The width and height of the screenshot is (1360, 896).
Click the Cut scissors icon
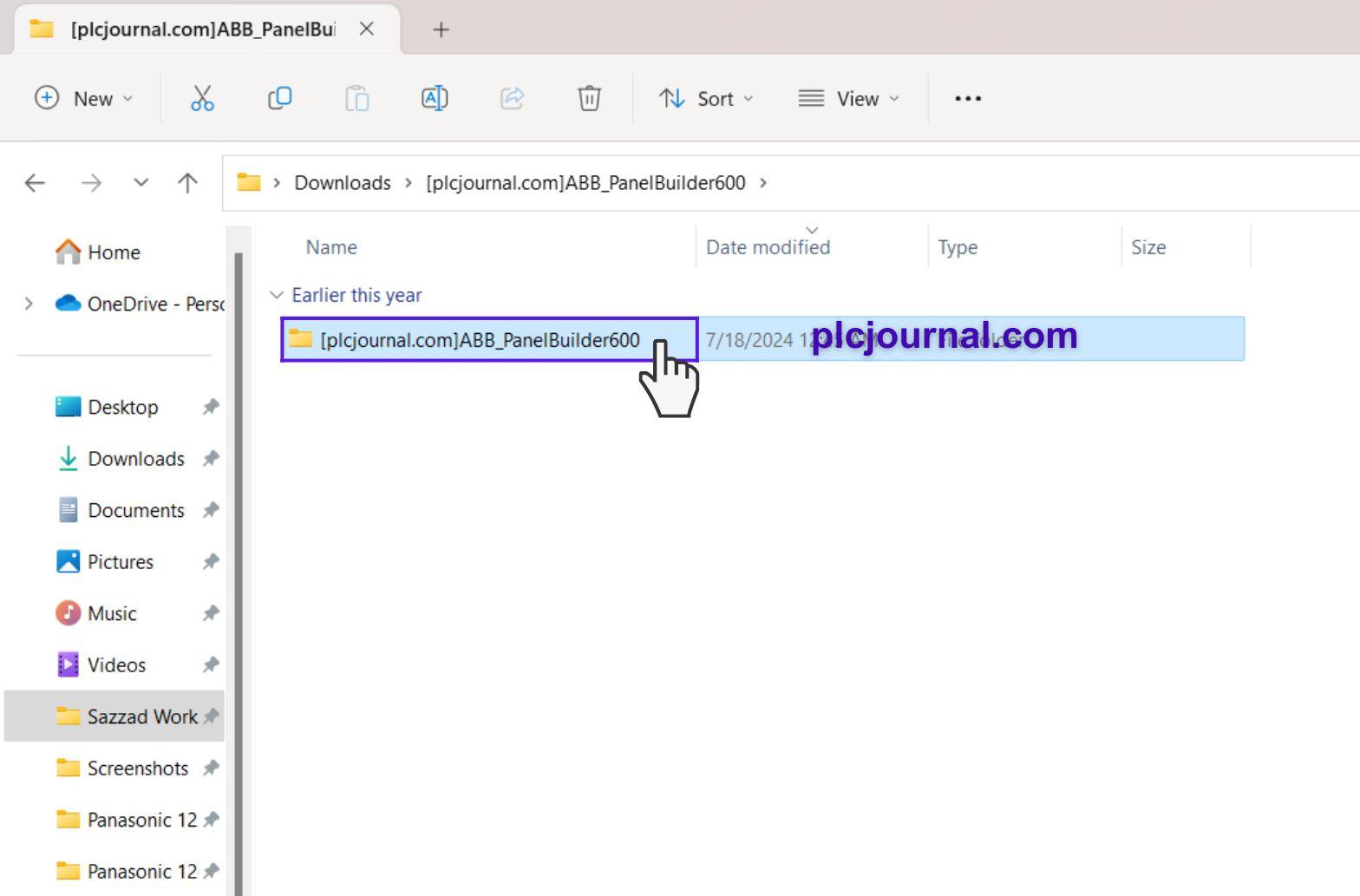point(202,98)
